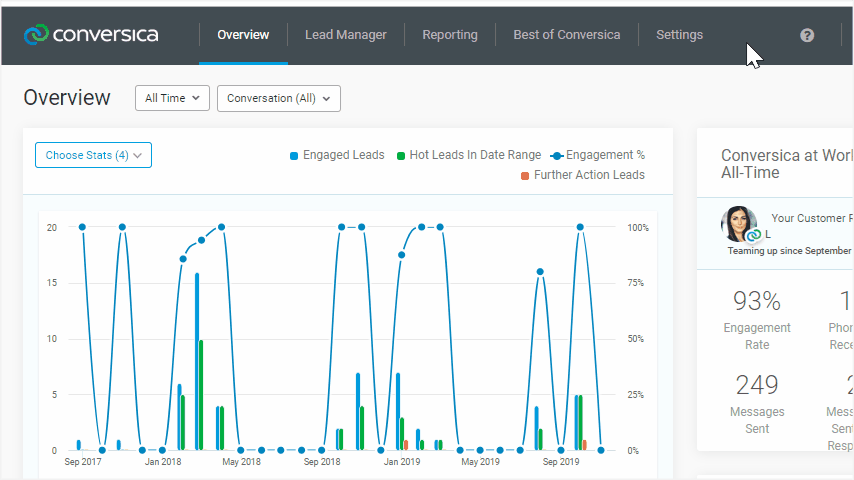Switch to the Overview tab
The width and height of the screenshot is (854, 480).
[243, 35]
